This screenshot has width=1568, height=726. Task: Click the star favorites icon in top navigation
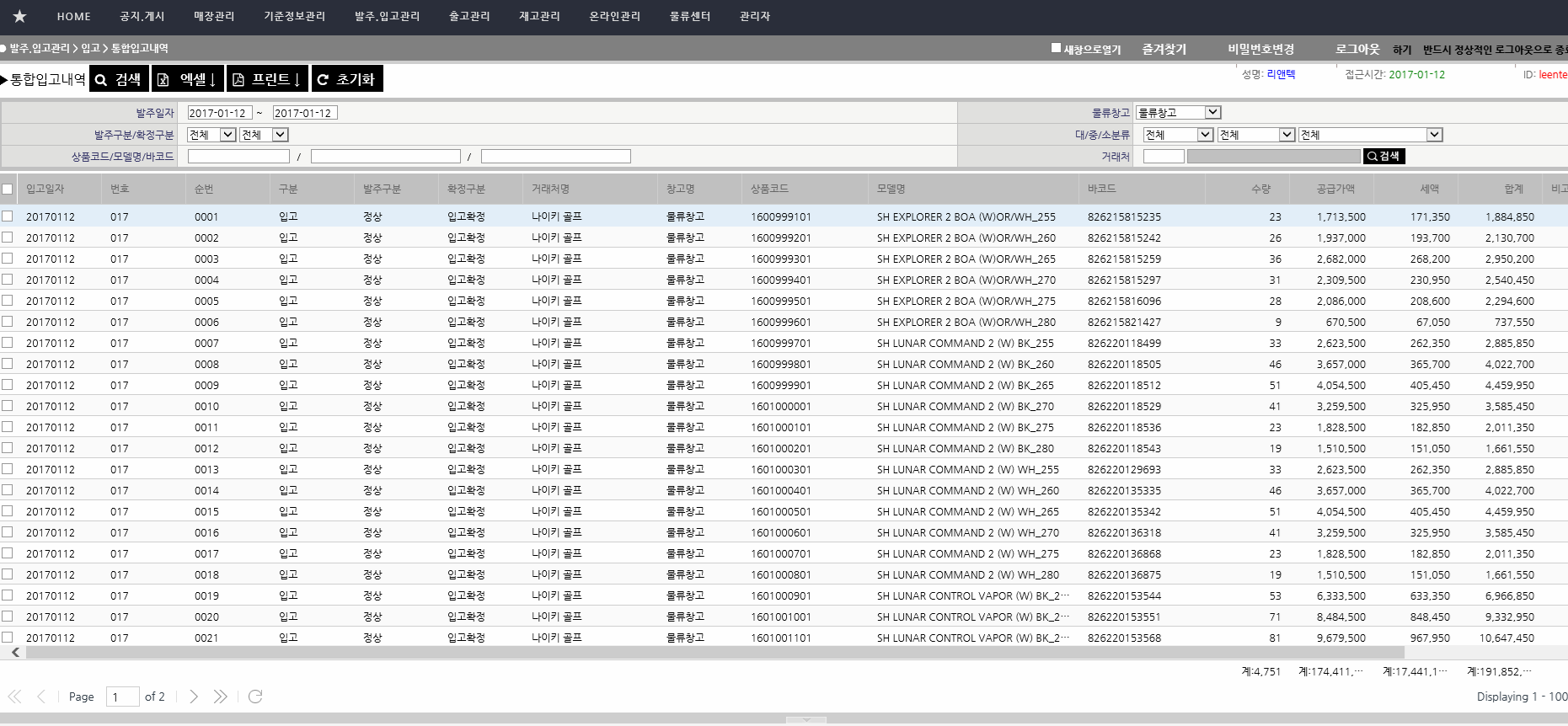coord(20,17)
